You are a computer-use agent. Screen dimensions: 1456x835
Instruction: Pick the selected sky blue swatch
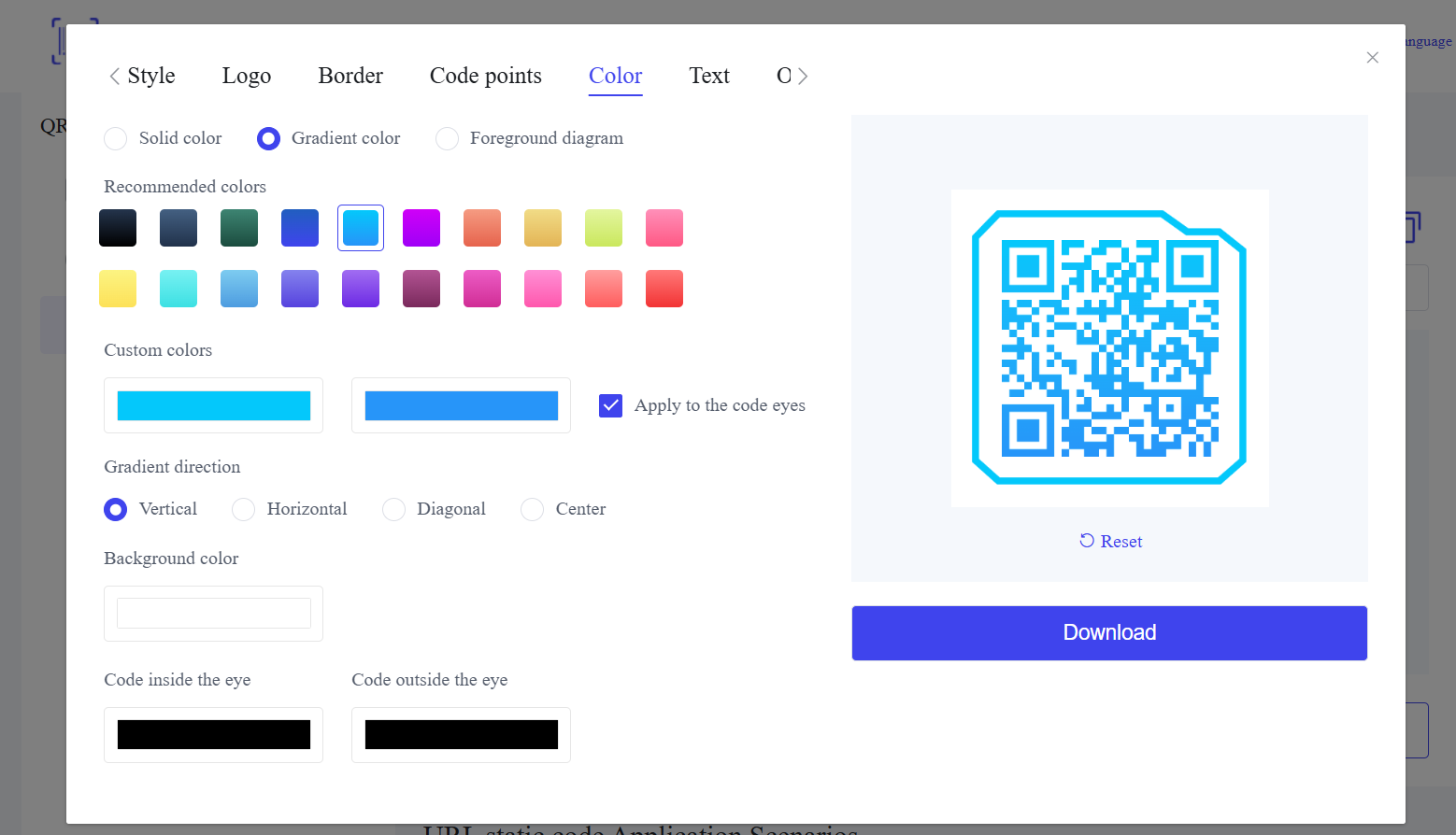point(361,228)
